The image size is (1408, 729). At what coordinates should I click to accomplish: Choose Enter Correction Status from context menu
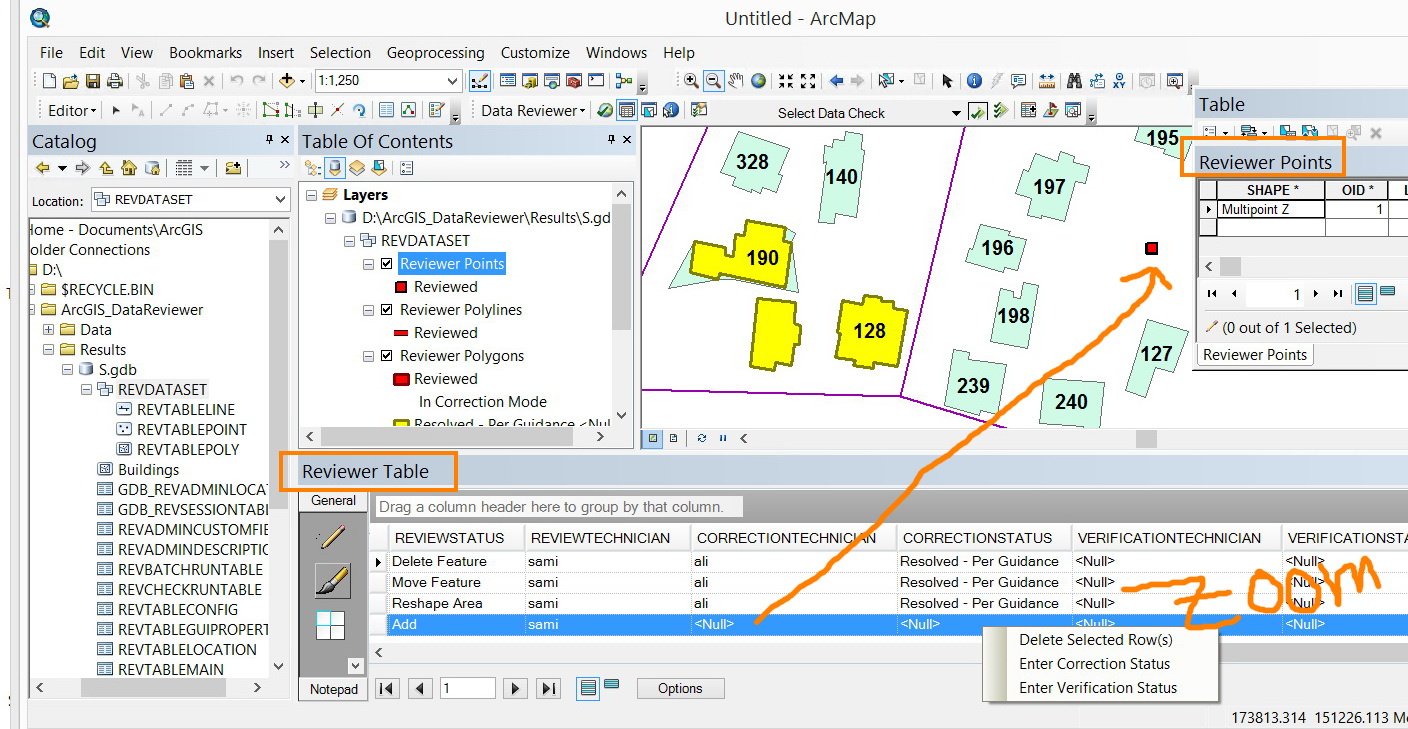tap(1094, 664)
